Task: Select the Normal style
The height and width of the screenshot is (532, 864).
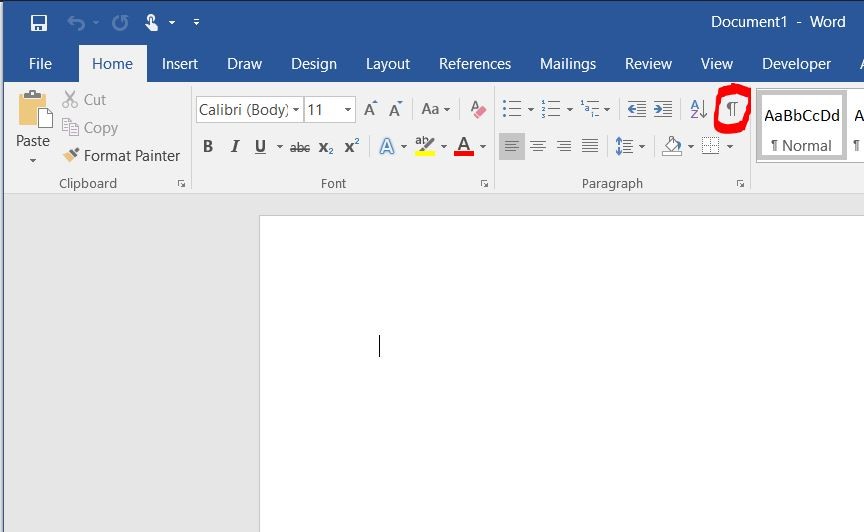Action: 801,126
